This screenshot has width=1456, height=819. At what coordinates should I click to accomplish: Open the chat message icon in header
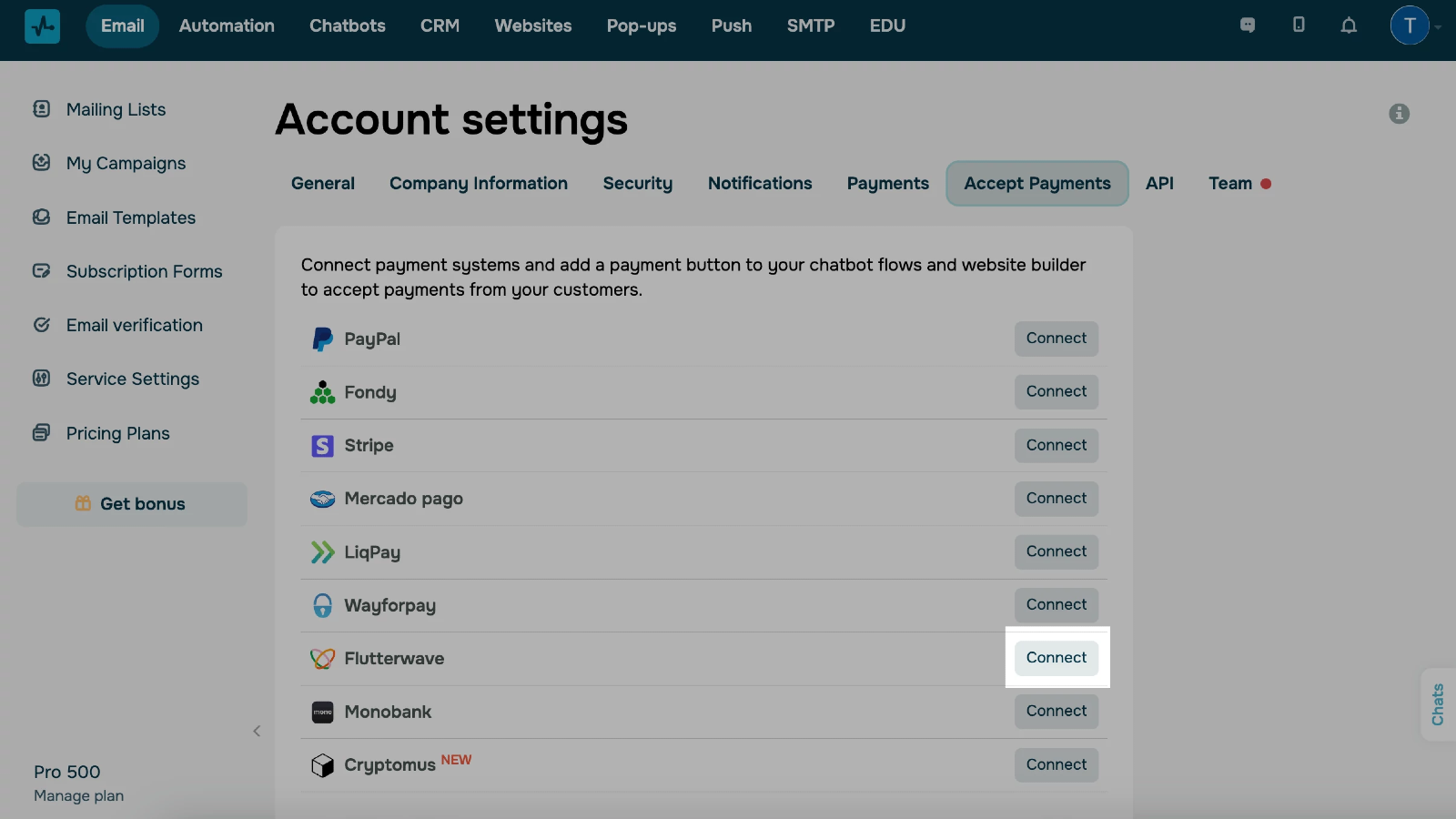[1248, 25]
